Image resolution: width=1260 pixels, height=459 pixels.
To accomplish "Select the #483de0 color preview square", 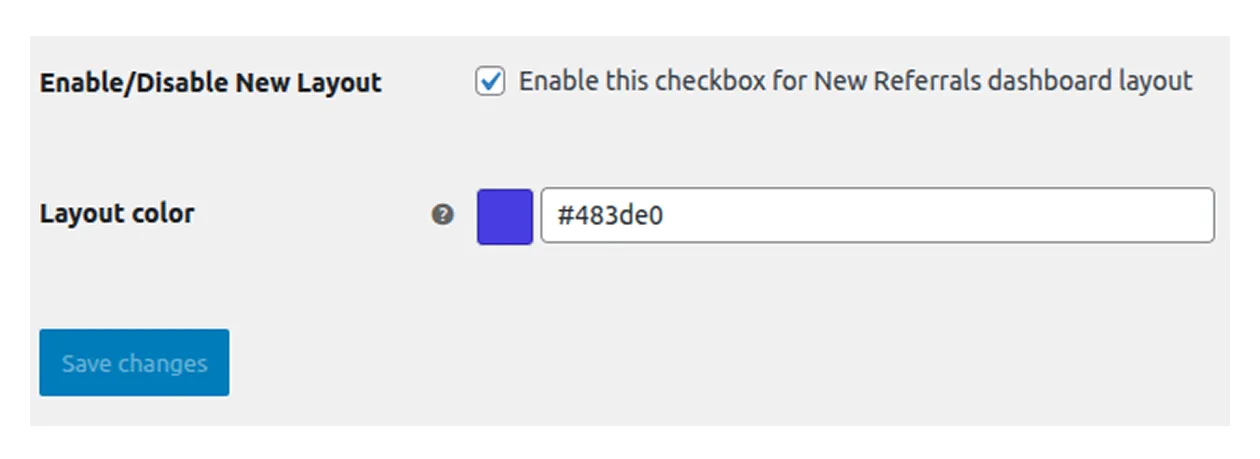I will [505, 216].
